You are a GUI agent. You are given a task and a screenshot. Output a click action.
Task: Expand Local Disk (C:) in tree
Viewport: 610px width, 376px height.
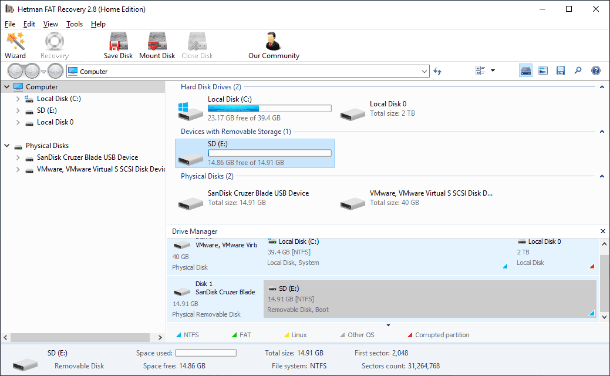point(18,99)
